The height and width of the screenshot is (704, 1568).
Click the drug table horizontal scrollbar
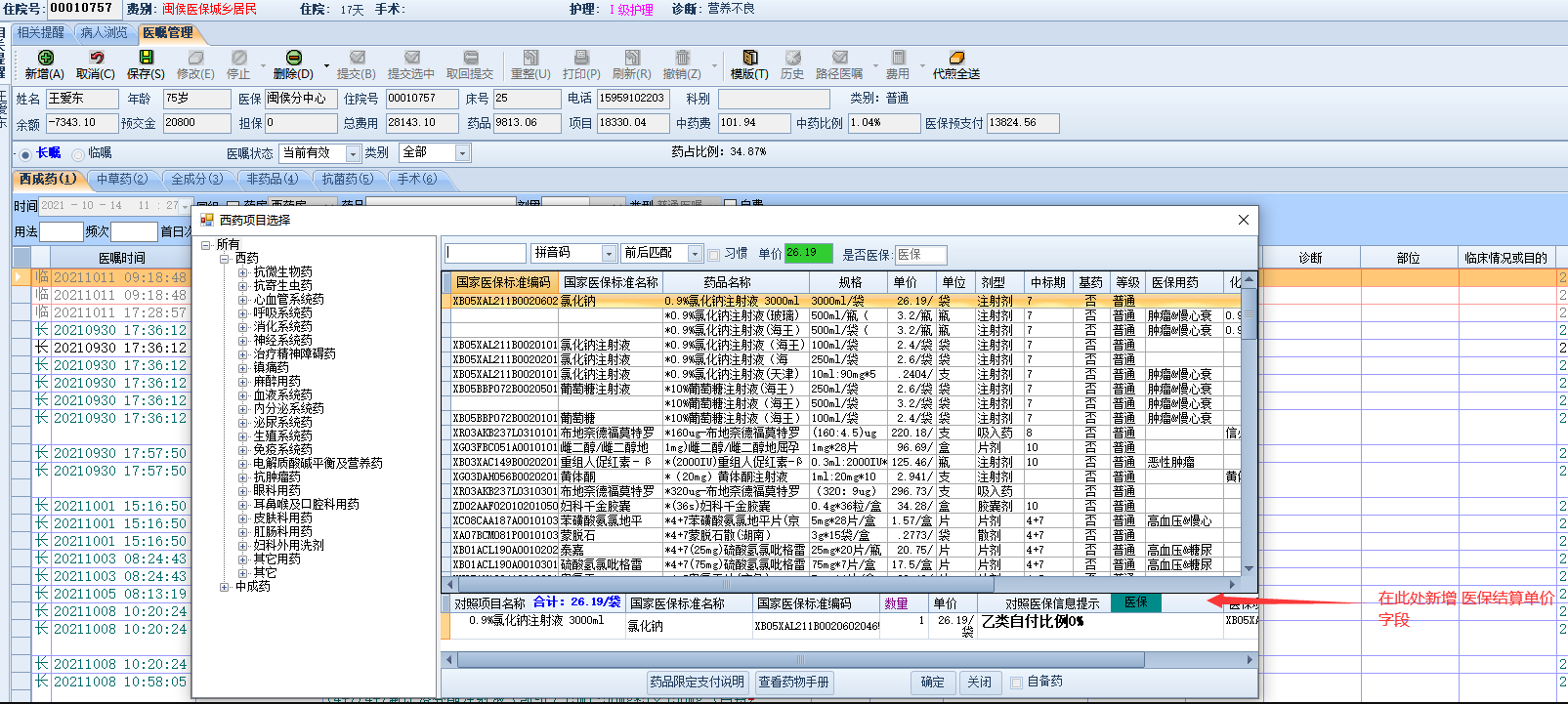840,584
